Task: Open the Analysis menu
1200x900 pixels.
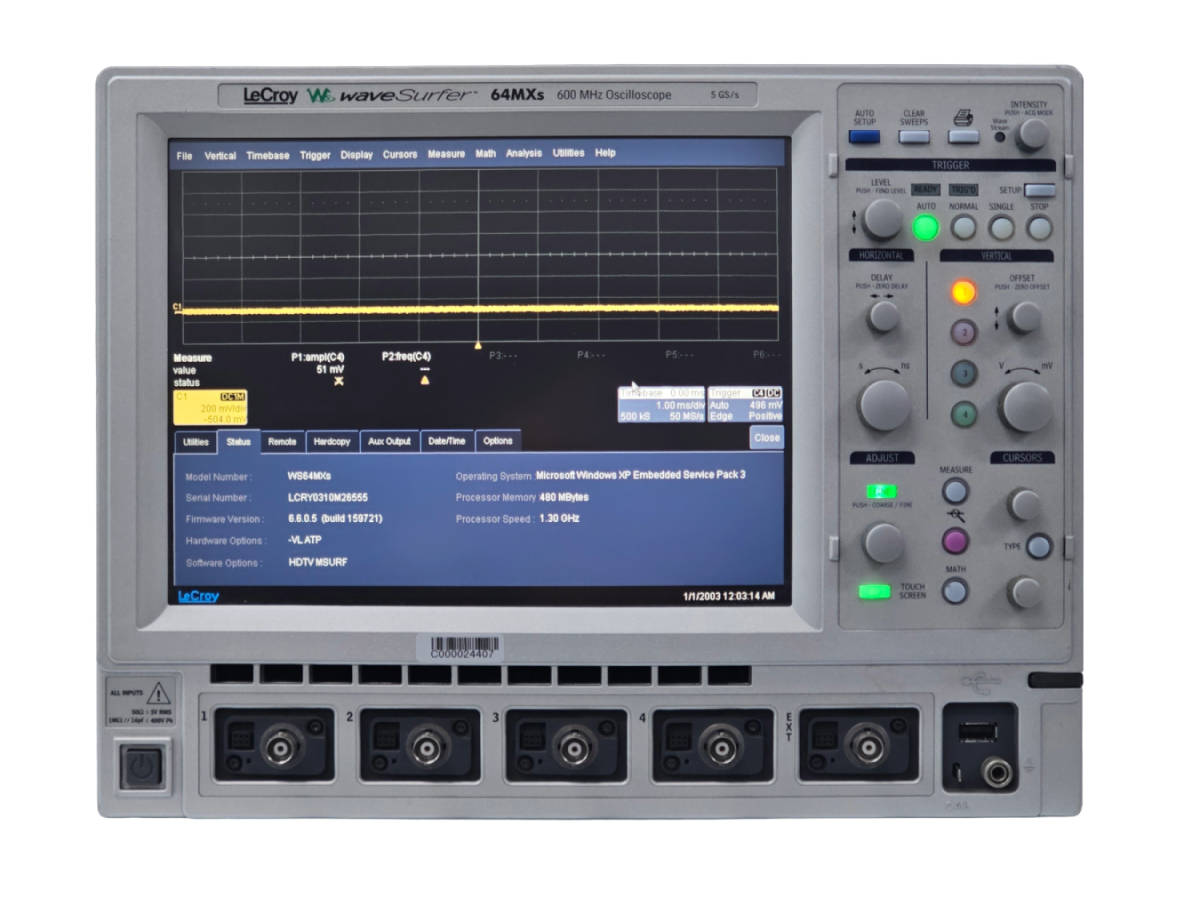Action: pos(524,153)
